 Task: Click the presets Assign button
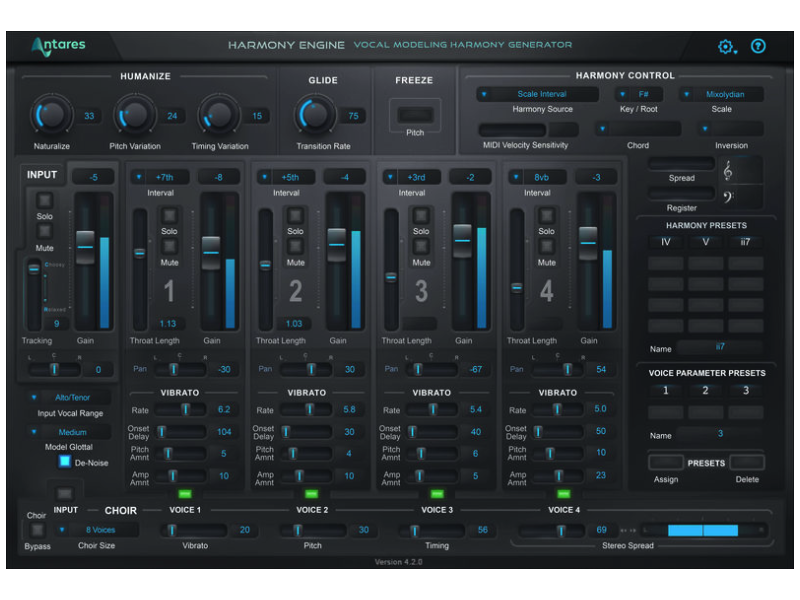666,462
